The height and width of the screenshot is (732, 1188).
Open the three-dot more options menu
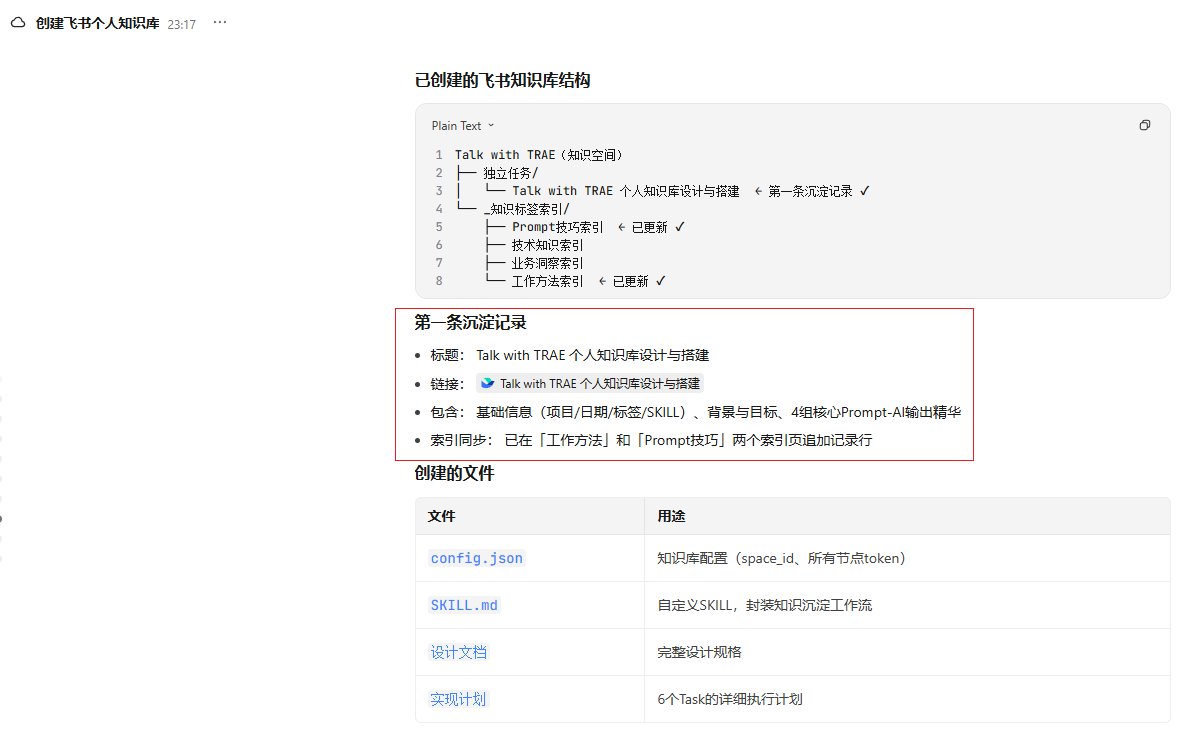[x=220, y=23]
